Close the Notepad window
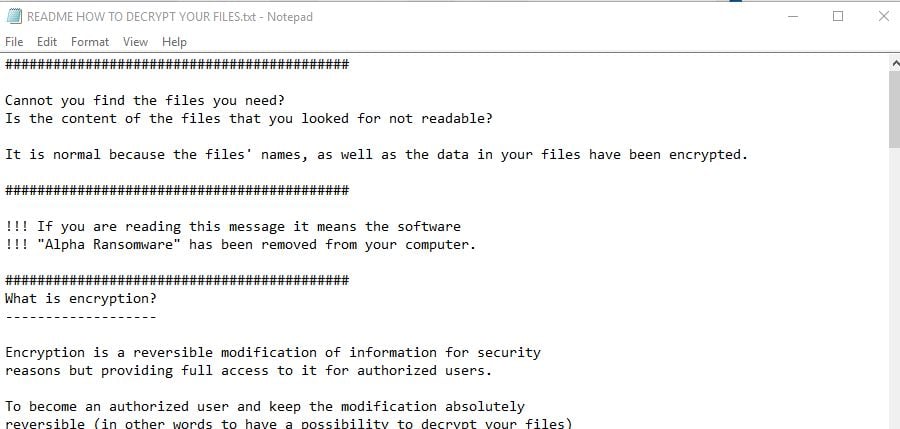 click(882, 17)
